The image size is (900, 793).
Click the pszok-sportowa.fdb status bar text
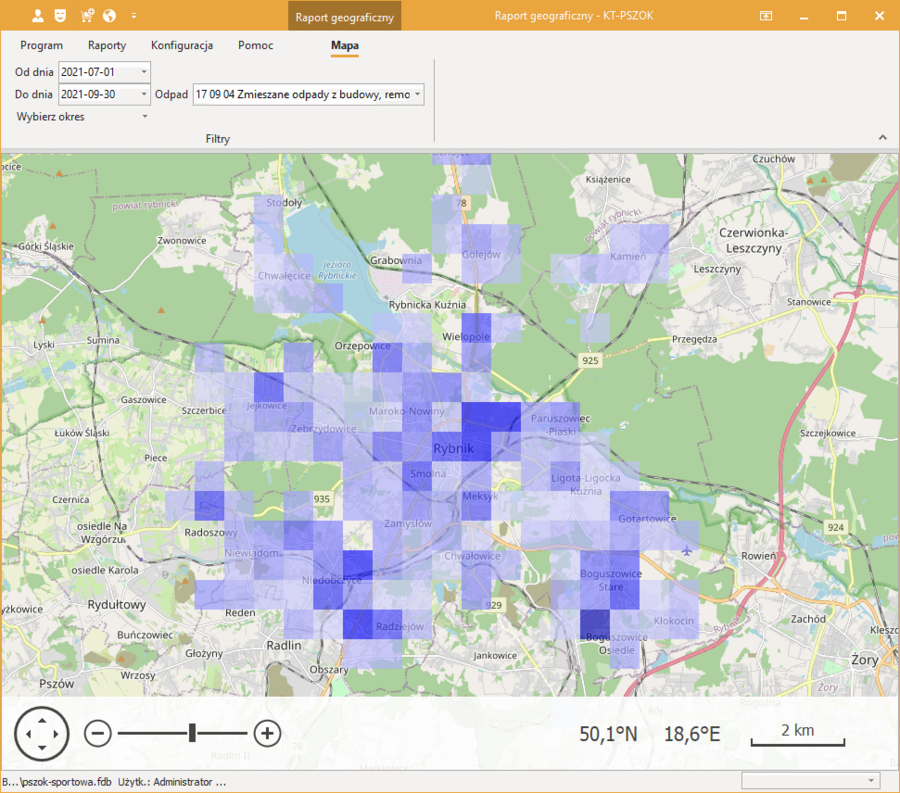[57, 782]
